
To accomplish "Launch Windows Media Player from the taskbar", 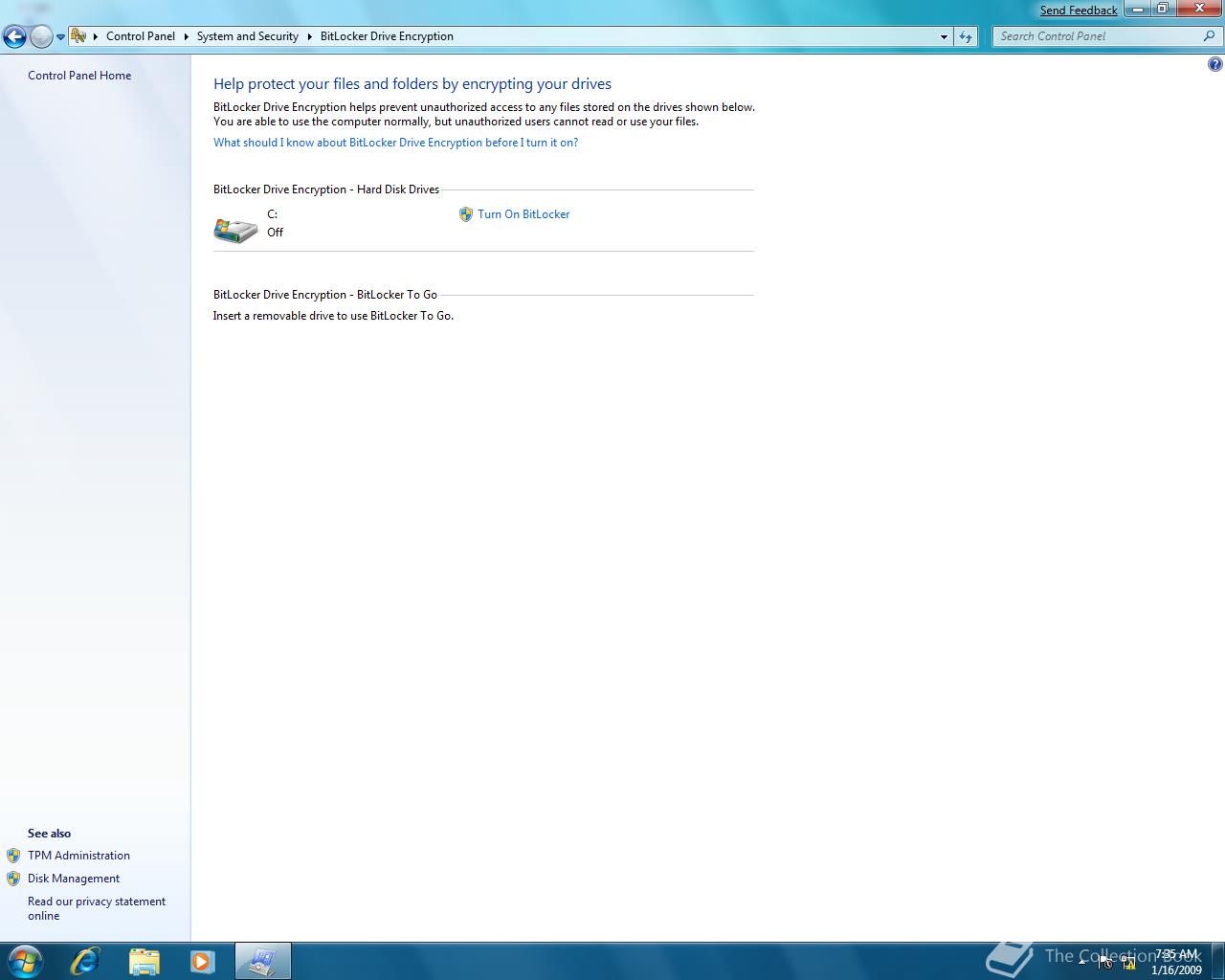I will pos(202,961).
